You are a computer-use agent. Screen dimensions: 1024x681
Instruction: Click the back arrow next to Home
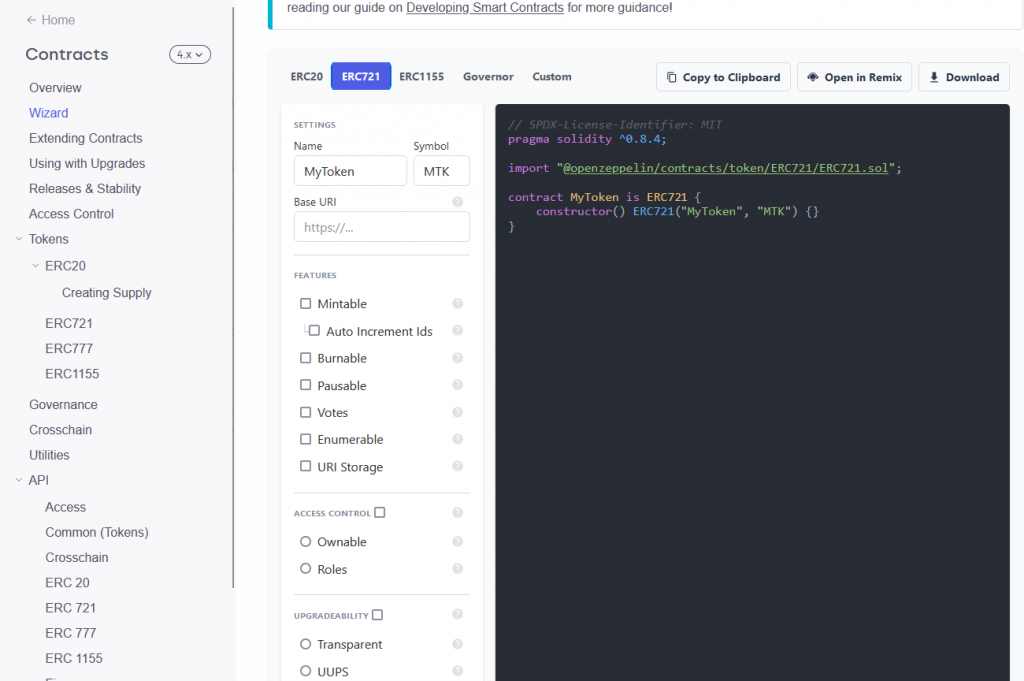point(31,20)
